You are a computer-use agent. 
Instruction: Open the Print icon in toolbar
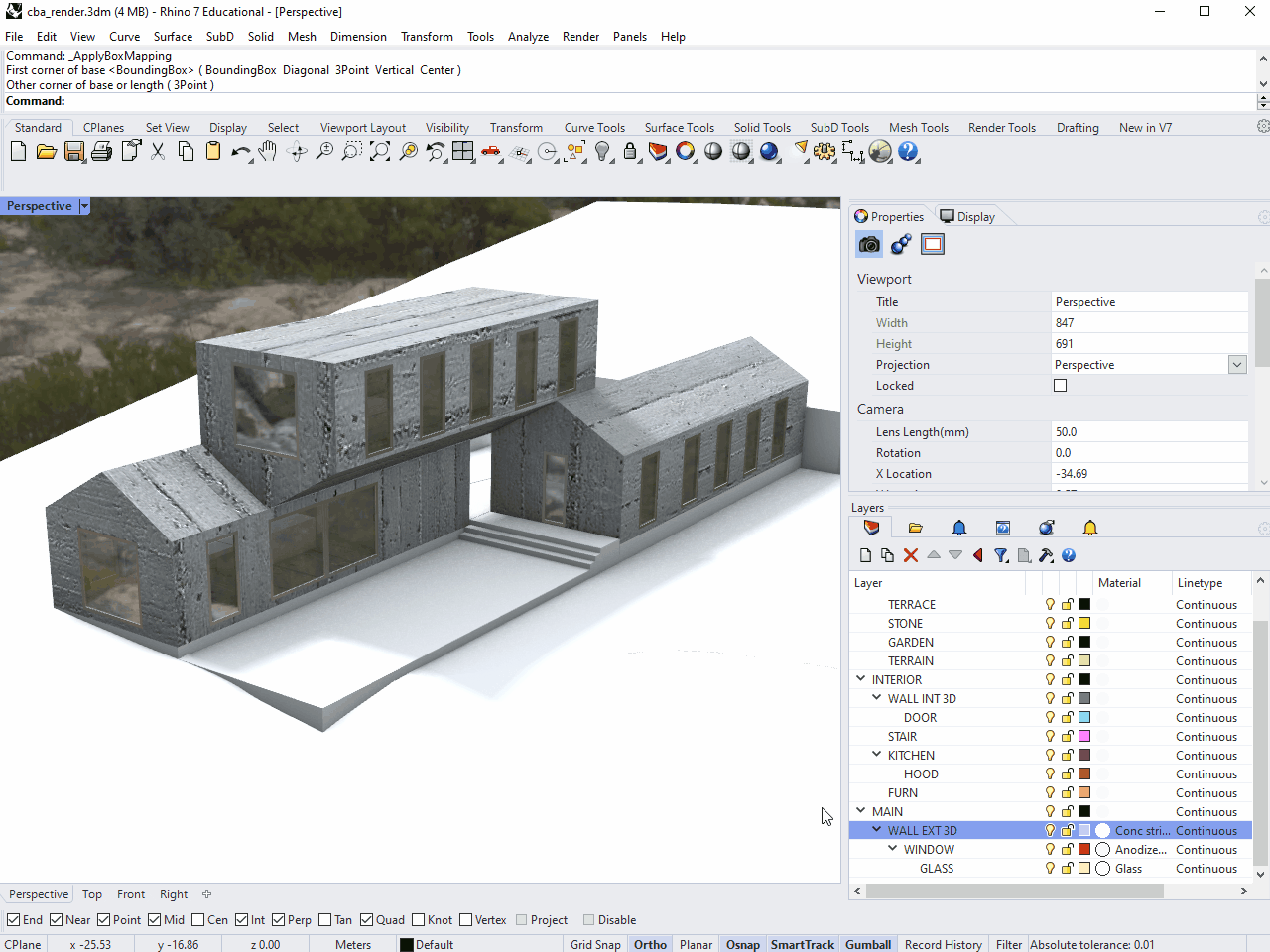coord(101,151)
